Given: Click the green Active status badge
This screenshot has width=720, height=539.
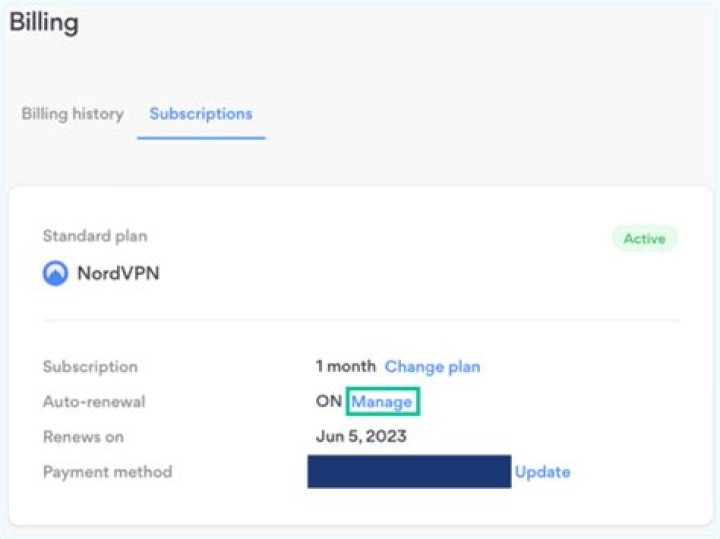Looking at the screenshot, I should (x=645, y=239).
